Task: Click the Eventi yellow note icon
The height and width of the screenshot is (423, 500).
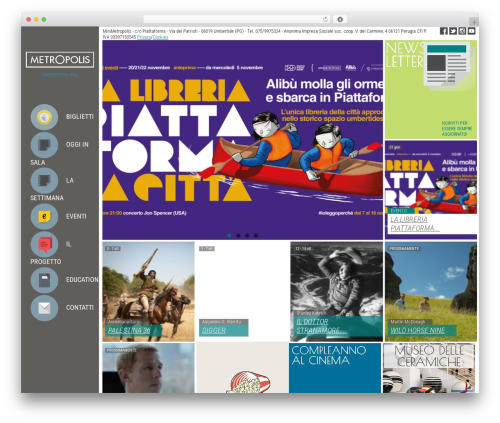Action: pos(44,217)
